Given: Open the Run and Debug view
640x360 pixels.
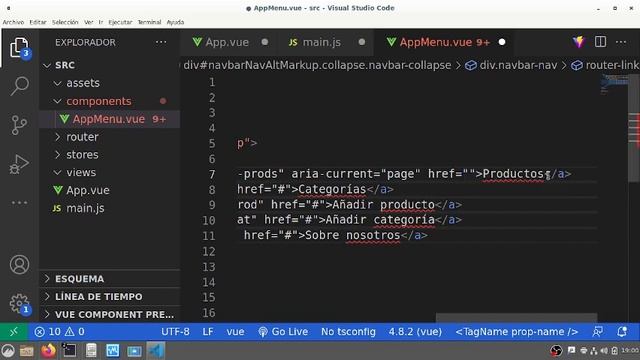Looking at the screenshot, I should 19,164.
